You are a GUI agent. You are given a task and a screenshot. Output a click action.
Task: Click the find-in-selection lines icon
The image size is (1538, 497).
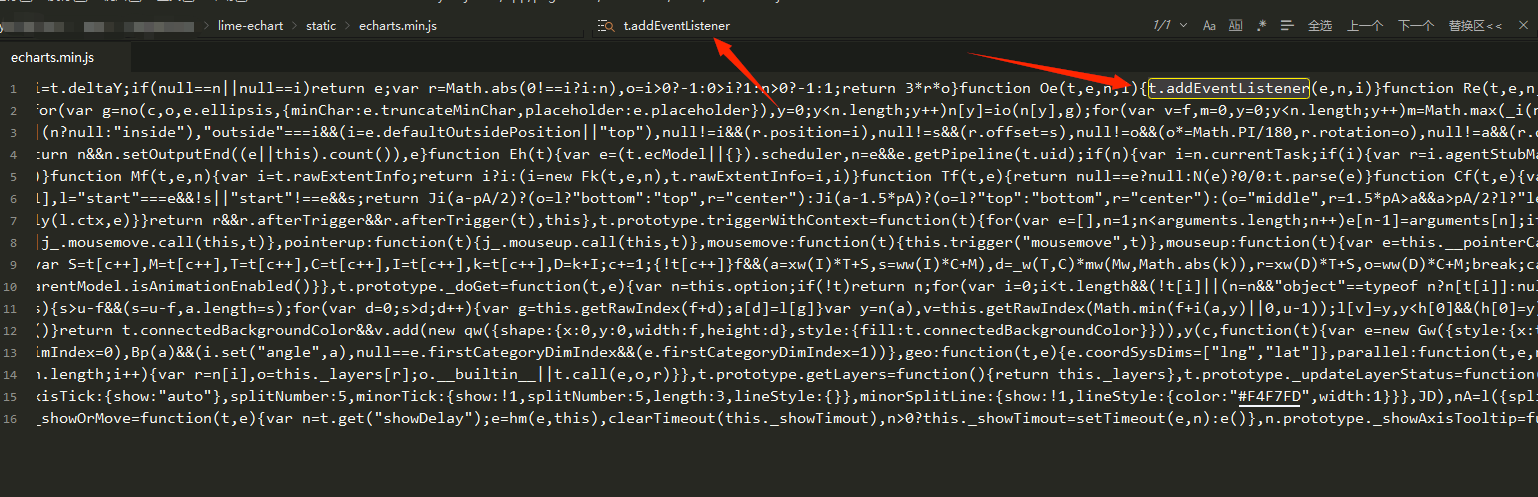[x=1287, y=25]
